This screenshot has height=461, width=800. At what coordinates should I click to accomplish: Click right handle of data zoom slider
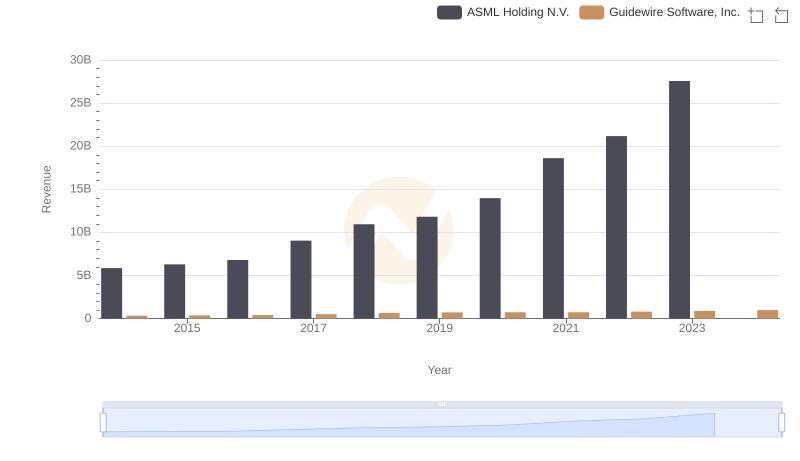coord(781,423)
